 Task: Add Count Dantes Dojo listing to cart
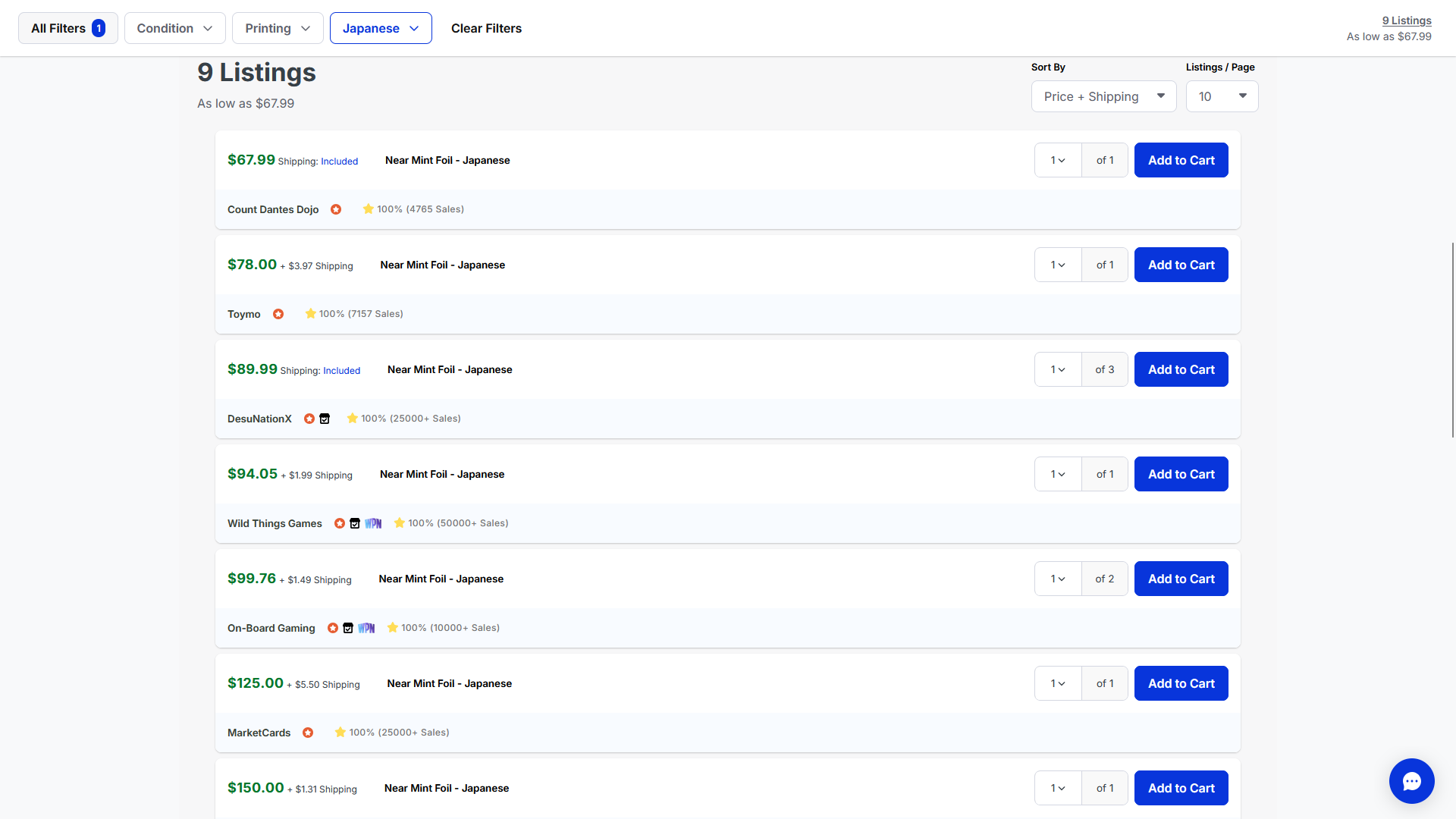point(1181,160)
